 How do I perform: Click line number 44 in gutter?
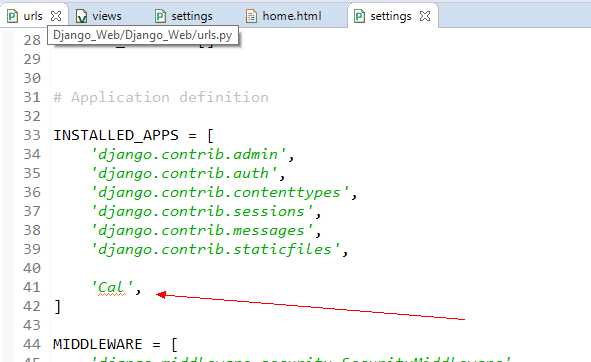(32, 344)
